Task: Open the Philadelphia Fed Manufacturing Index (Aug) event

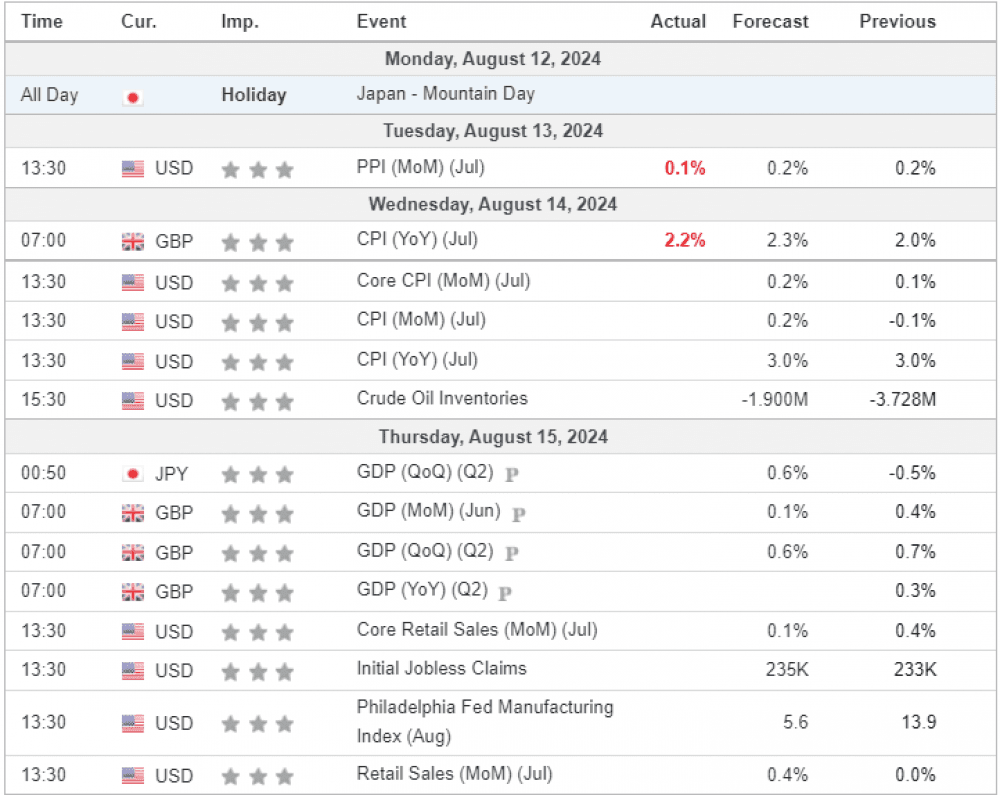Action: click(485, 721)
